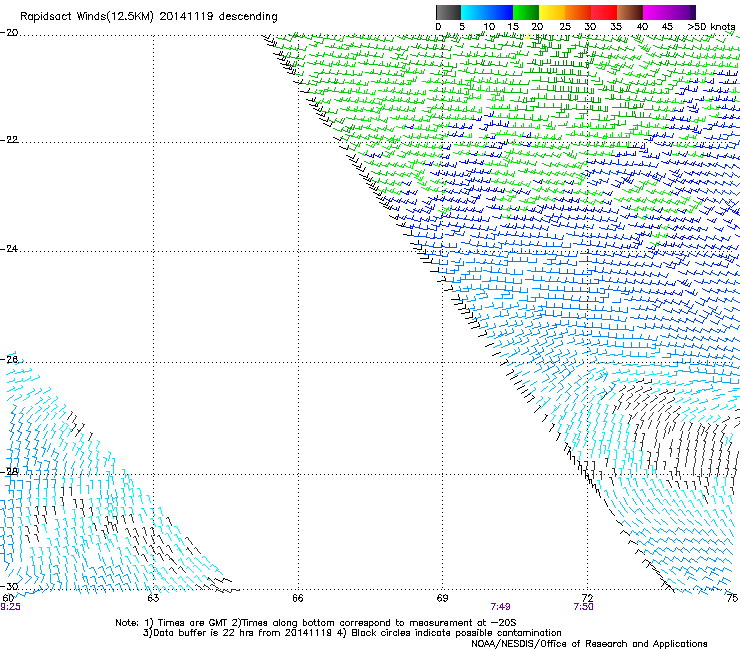Click the 75 longitude axis label
The height and width of the screenshot is (650, 740).
tap(732, 598)
